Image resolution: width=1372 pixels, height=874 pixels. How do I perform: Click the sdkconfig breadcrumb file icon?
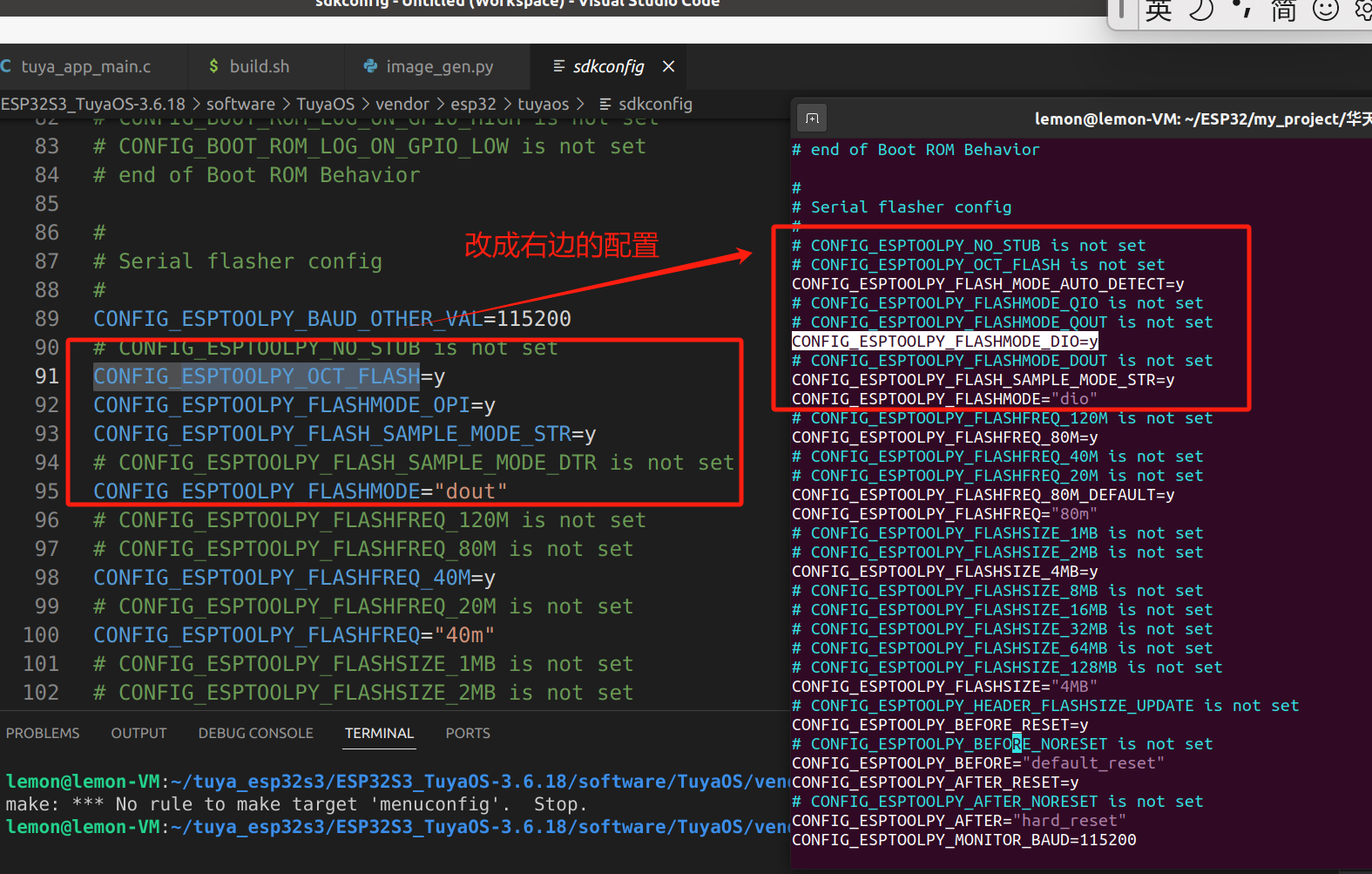(605, 104)
